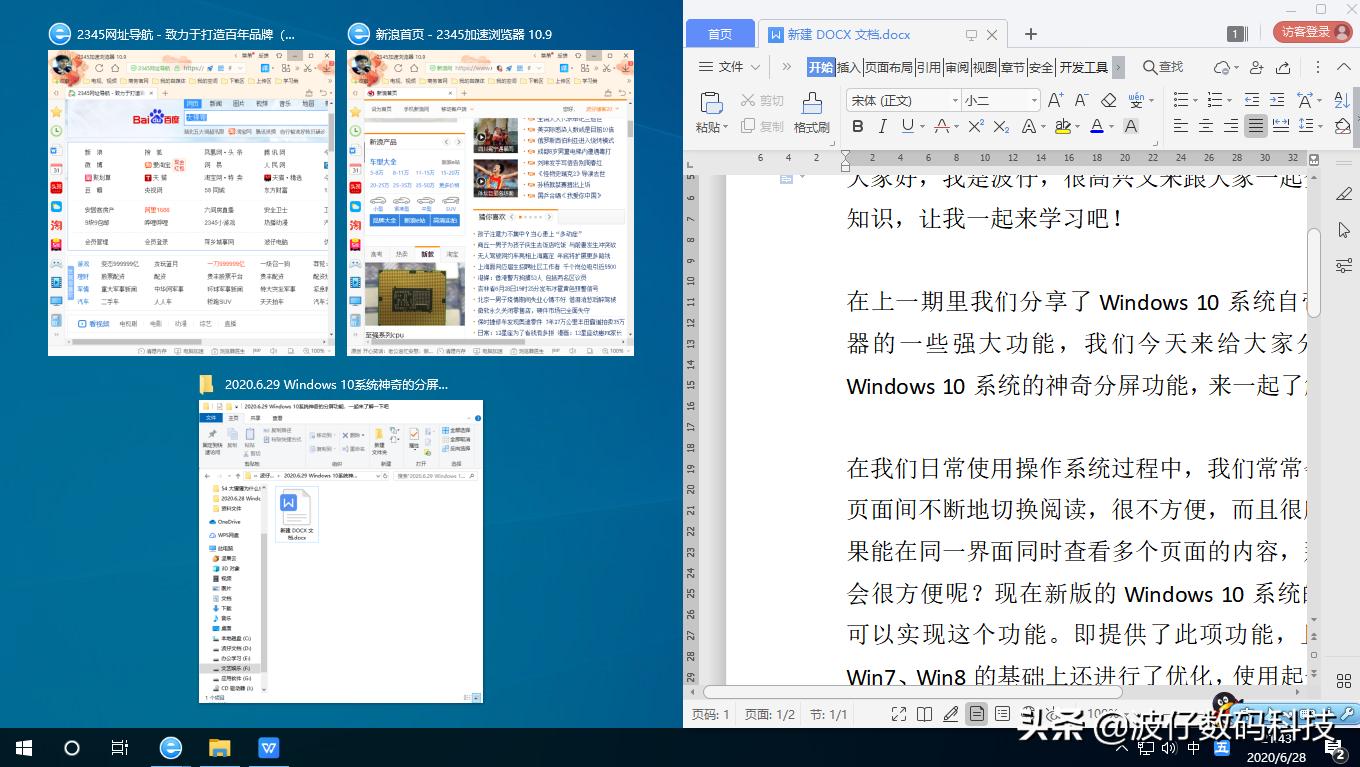Screen dimensions: 1360x767
Task: Click the Clear Formatting eraser icon
Action: click(x=1108, y=100)
